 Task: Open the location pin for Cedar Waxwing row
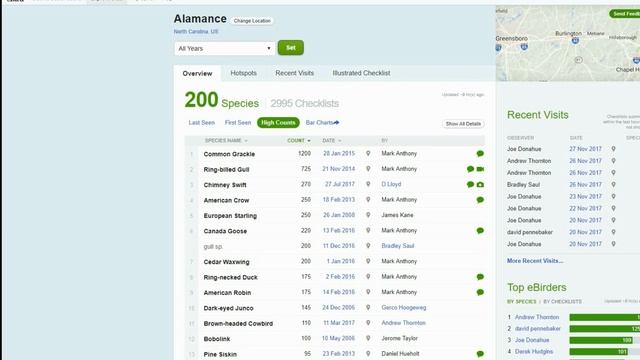coord(368,262)
